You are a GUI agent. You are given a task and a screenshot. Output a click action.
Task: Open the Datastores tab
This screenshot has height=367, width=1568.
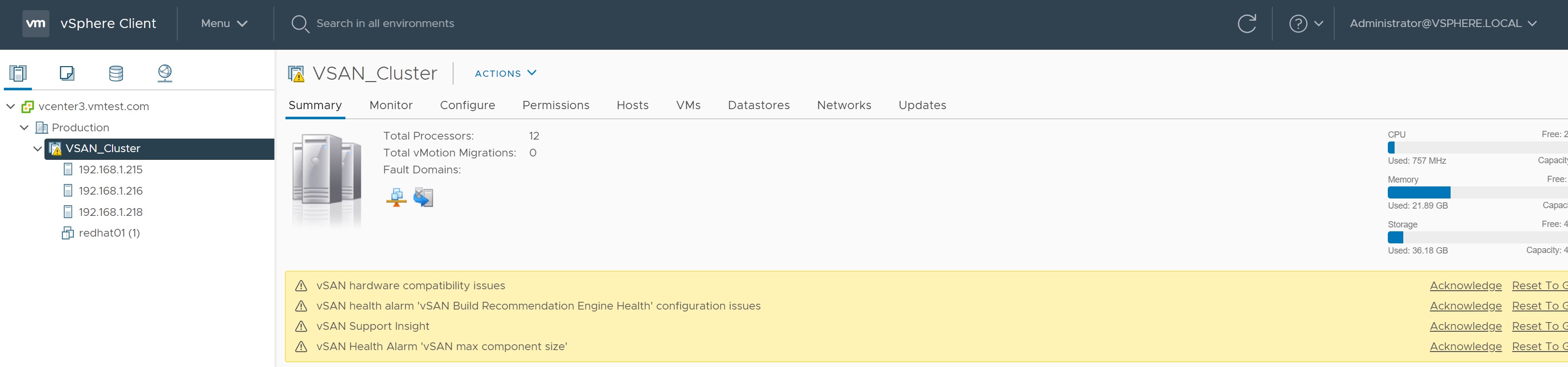click(x=758, y=105)
